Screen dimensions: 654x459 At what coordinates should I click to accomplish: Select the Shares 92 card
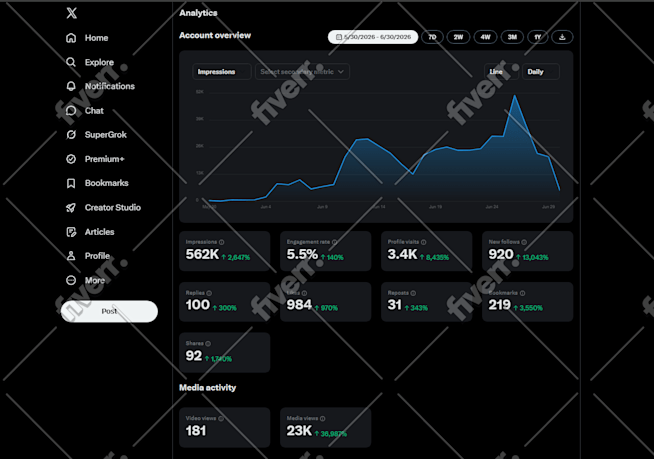coord(224,353)
